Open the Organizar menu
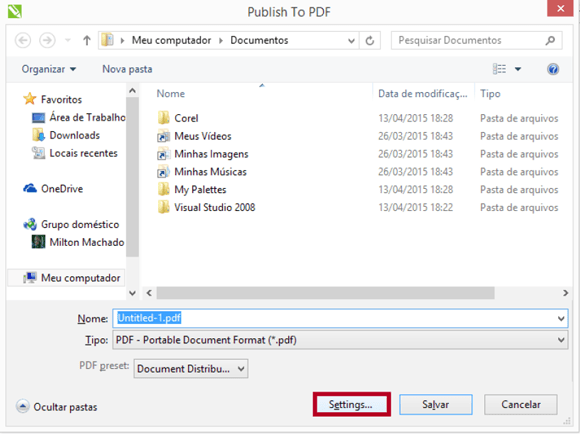 [x=49, y=69]
